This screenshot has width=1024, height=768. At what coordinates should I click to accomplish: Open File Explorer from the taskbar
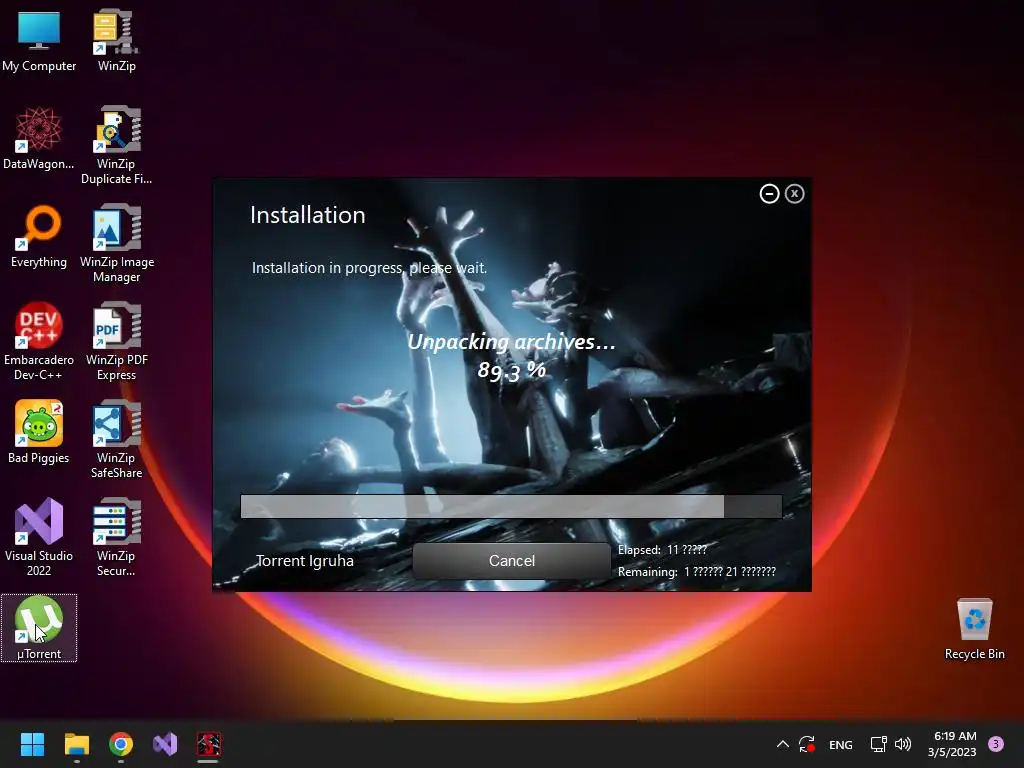point(76,744)
